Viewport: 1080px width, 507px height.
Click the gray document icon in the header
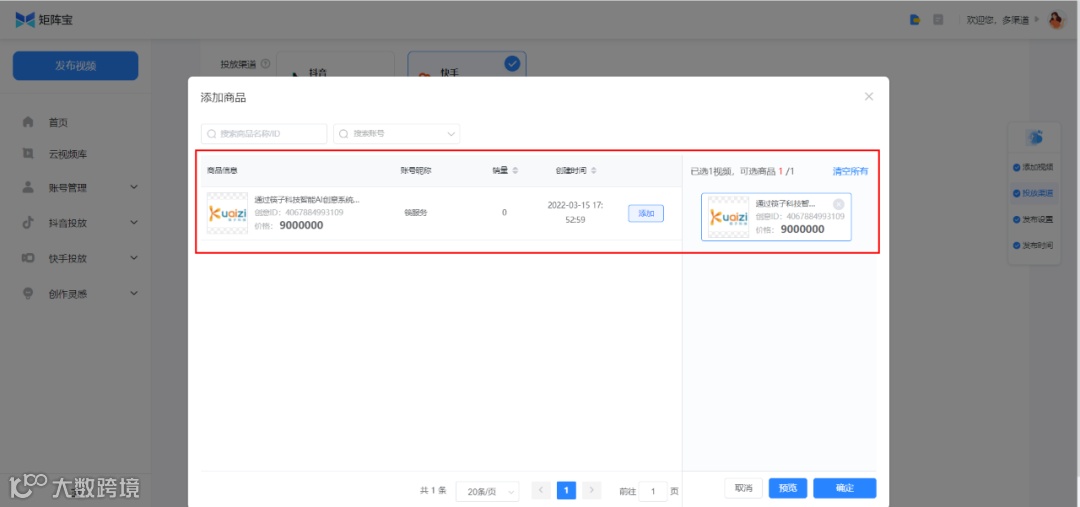pos(937,20)
